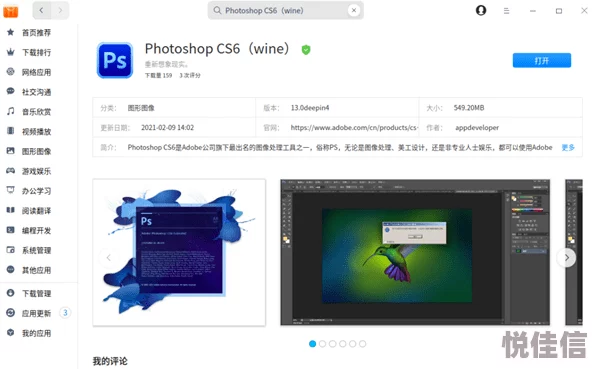This screenshot has width=594, height=369.
Task: Go forward with the right arrow button
Action: pos(60,11)
